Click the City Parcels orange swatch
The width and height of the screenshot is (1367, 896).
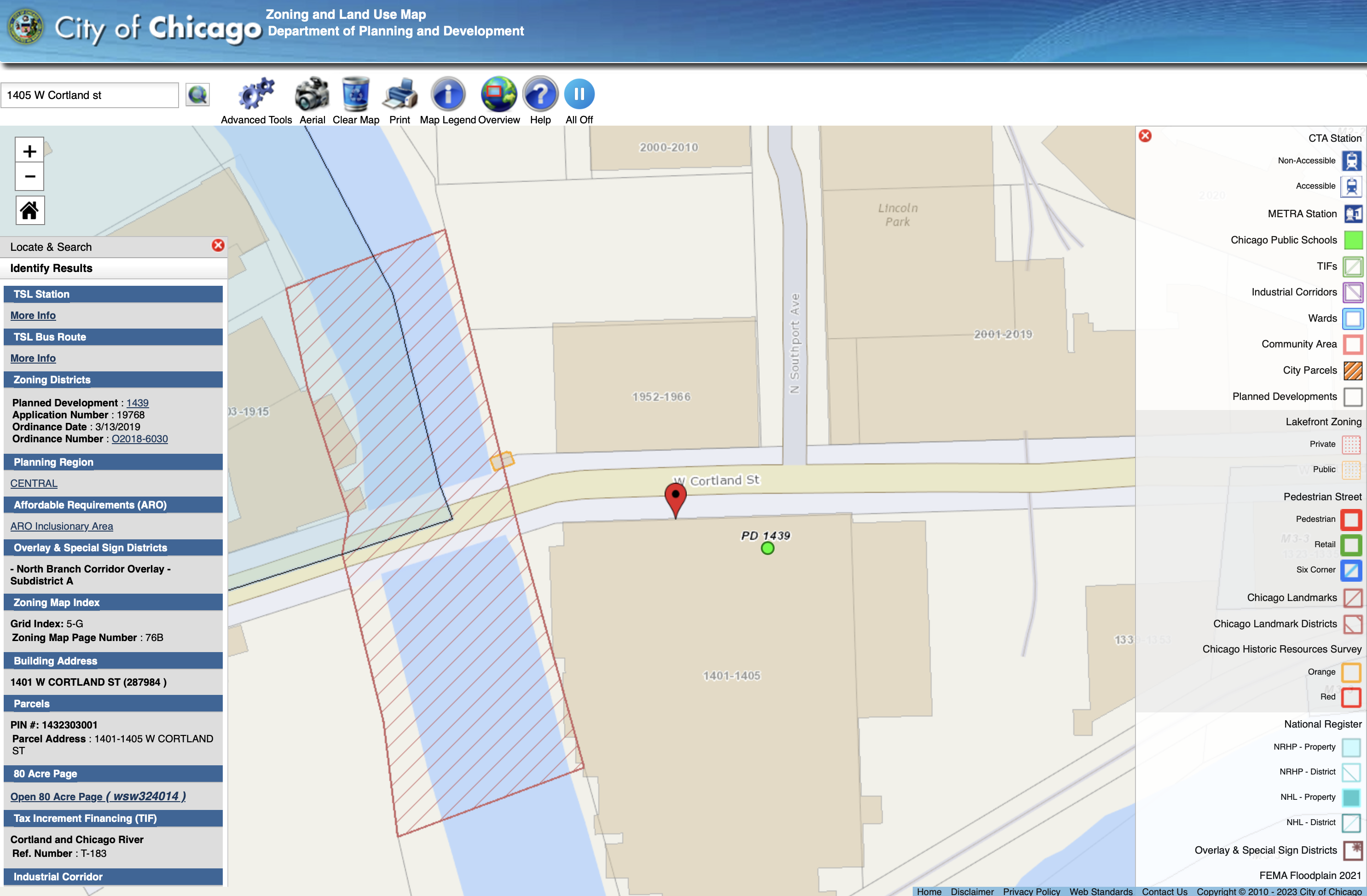1354,370
